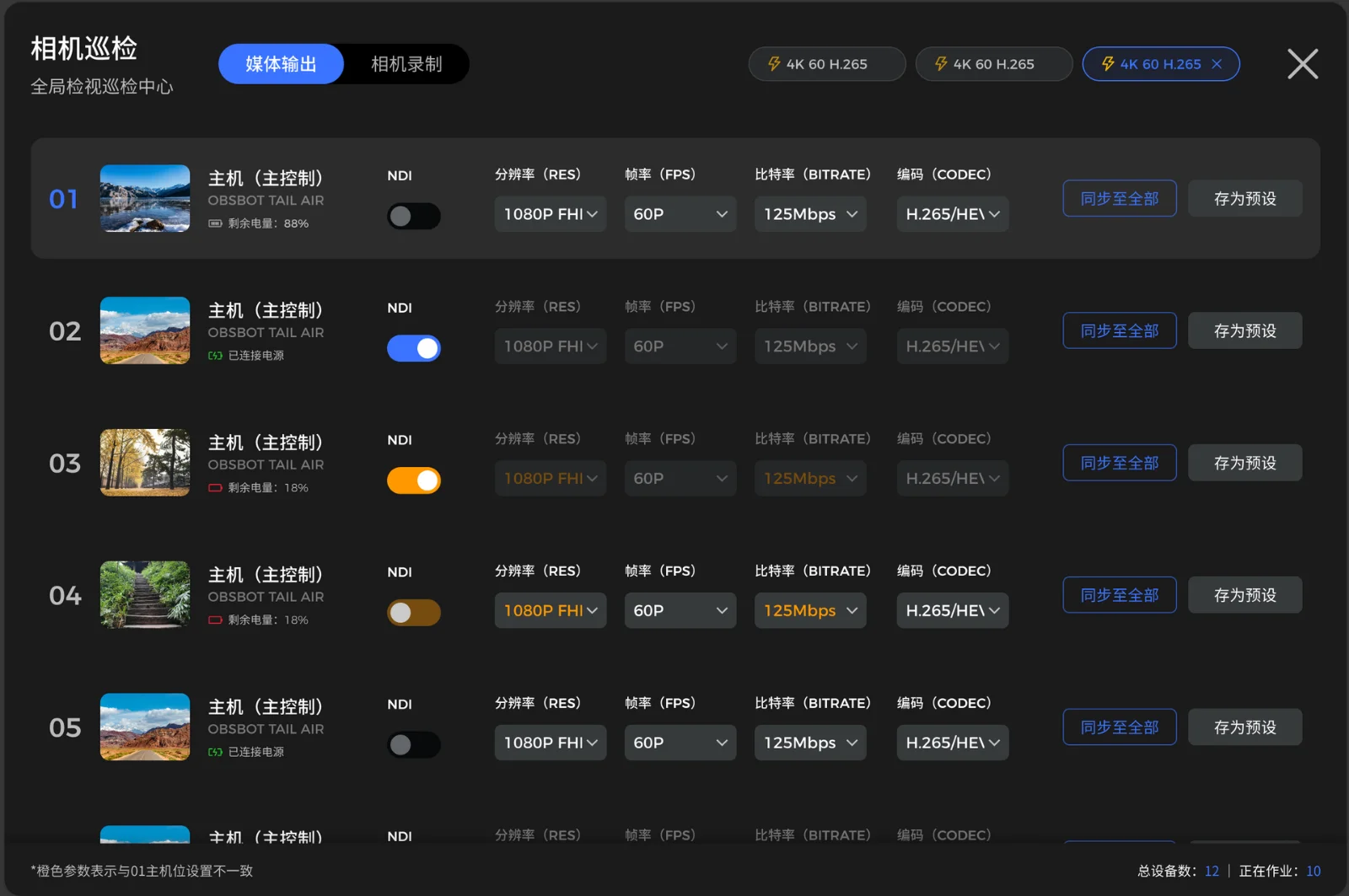This screenshot has height=896, width=1349.
Task: Enable NDI for camera 05
Action: tap(413, 745)
